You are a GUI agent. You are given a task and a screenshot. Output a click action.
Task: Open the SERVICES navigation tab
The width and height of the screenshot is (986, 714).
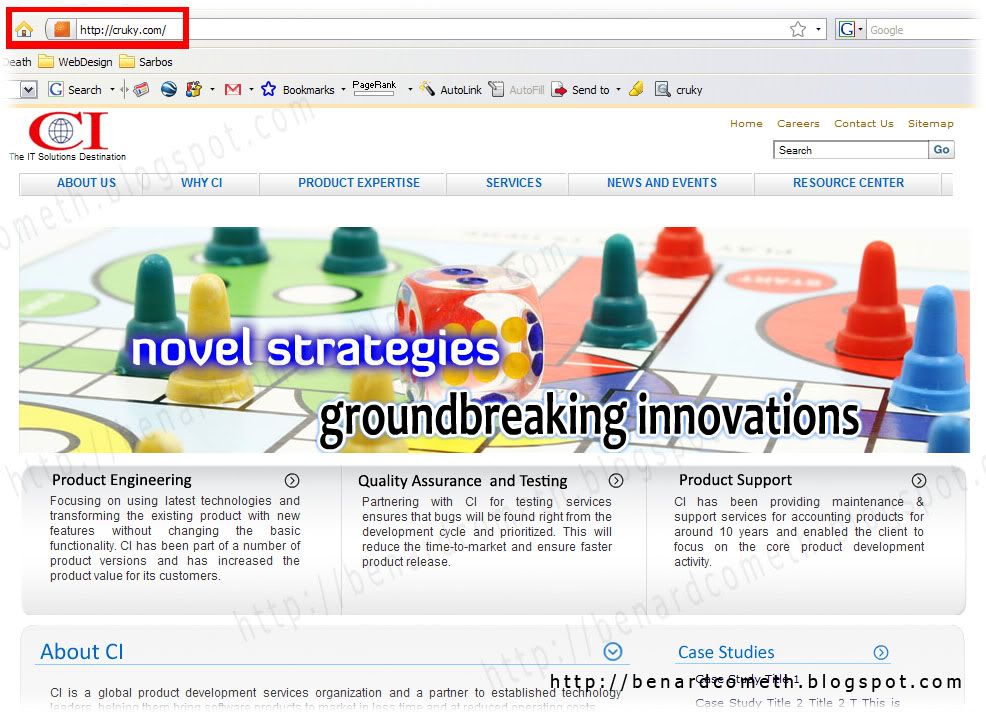pos(513,183)
